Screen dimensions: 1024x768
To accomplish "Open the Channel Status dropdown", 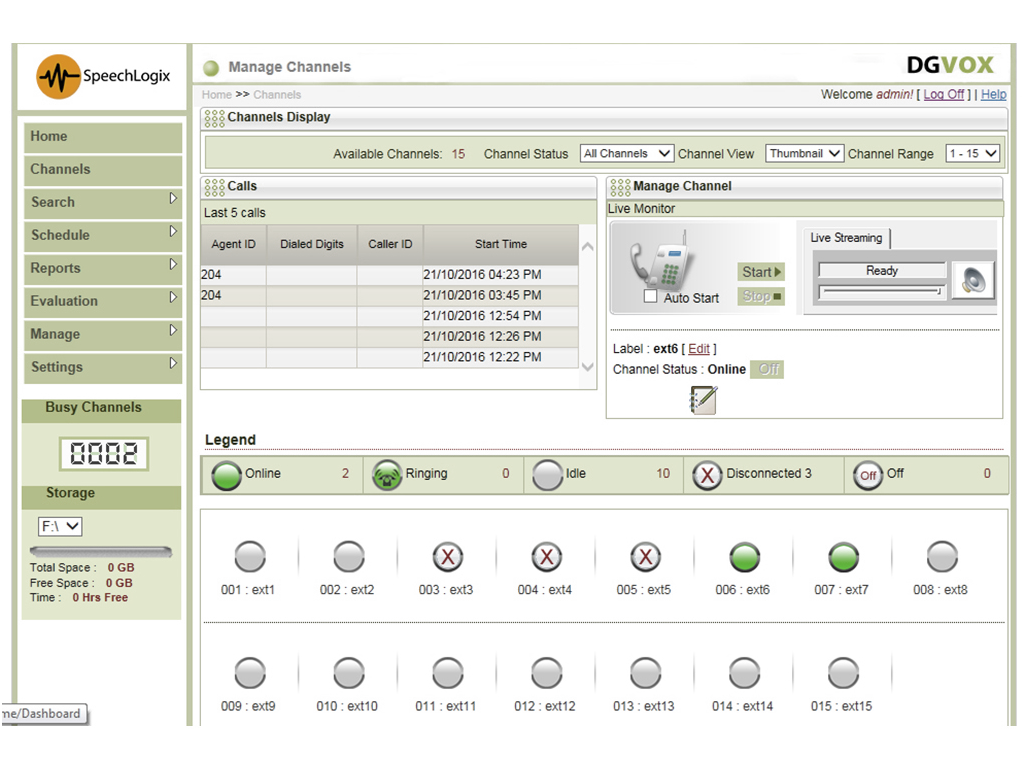I will click(627, 154).
